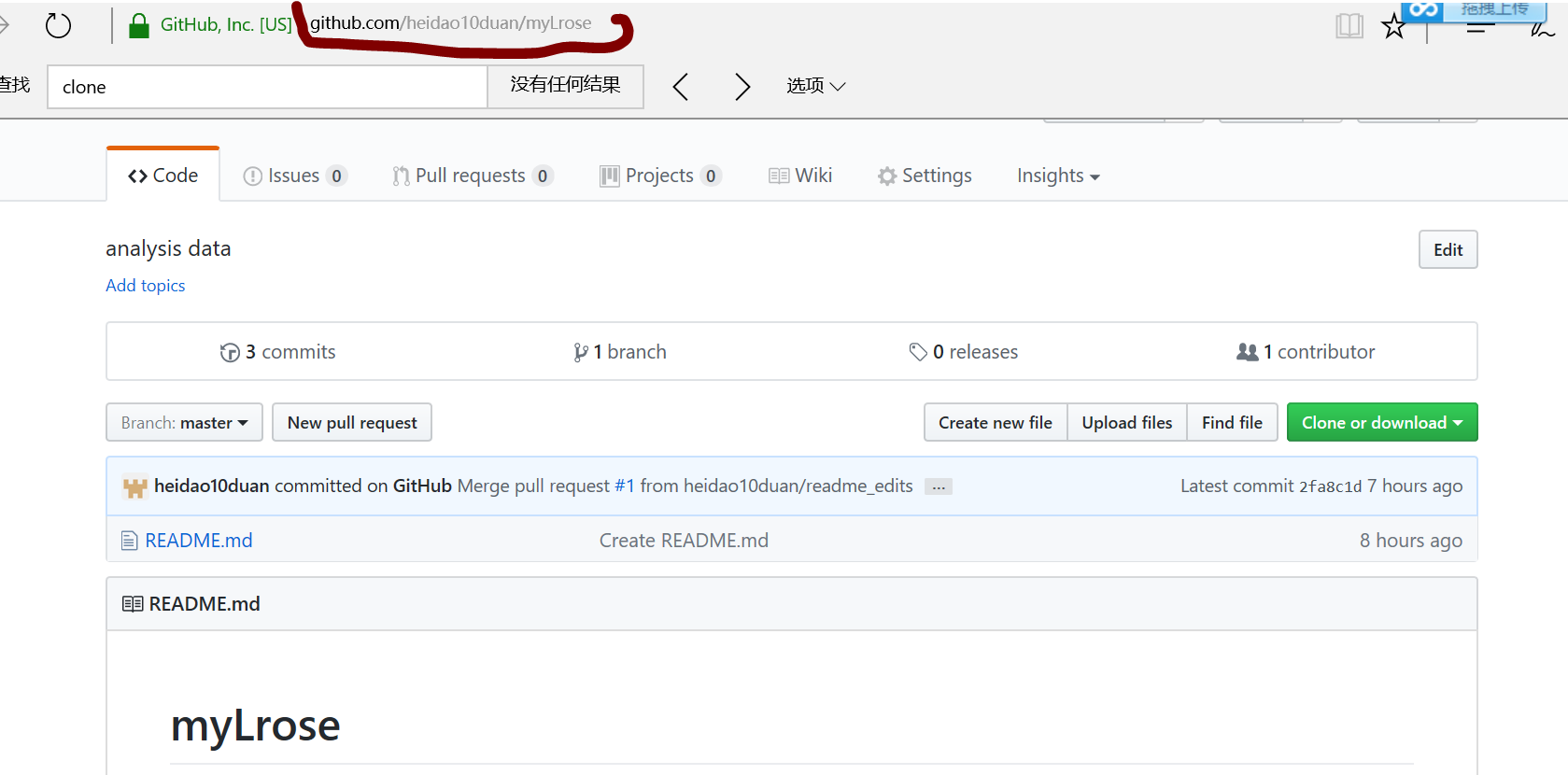Click Edit description button
The width and height of the screenshot is (1568, 775).
tap(1448, 249)
